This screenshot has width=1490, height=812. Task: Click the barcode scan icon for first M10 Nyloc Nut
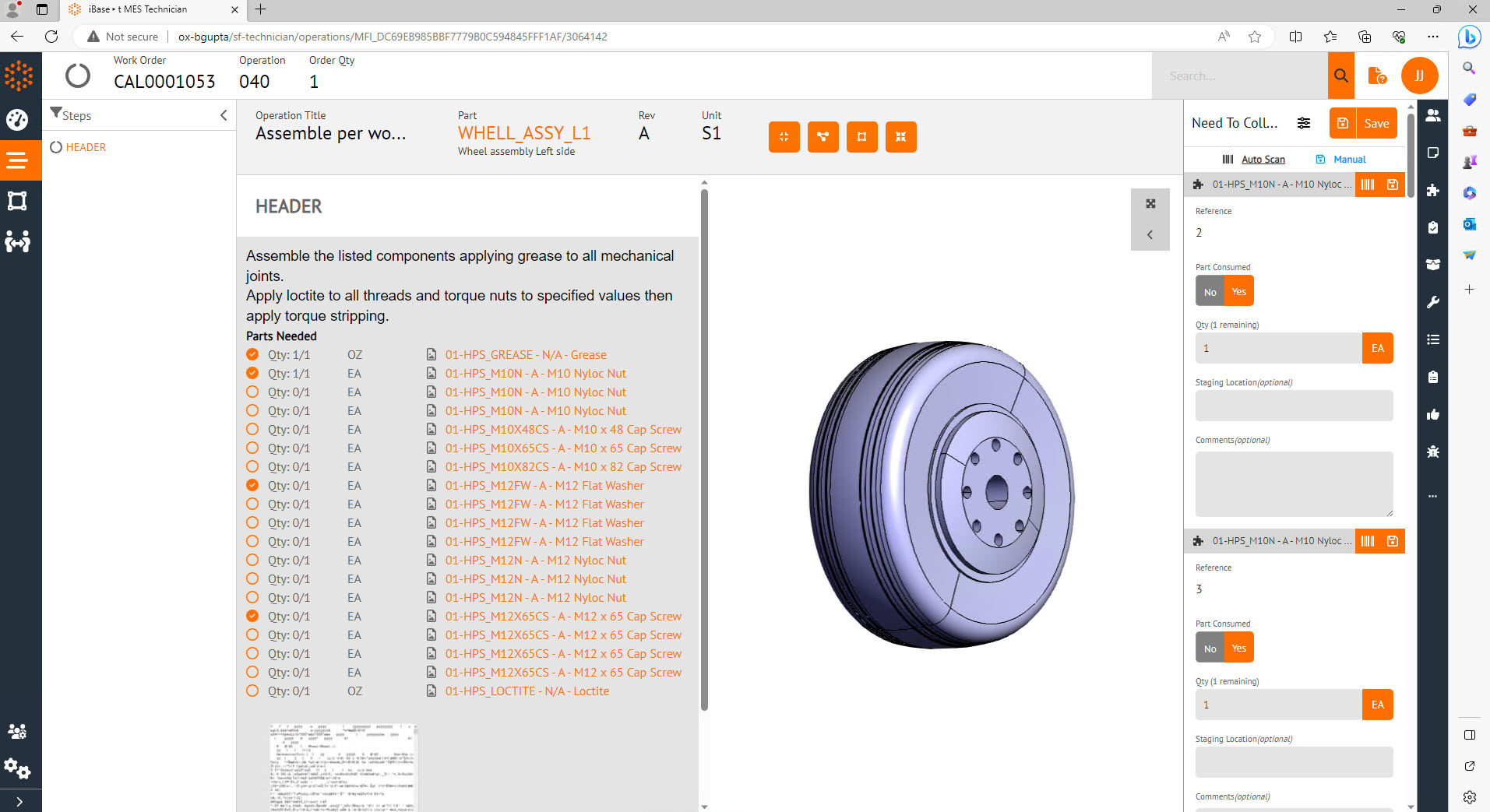1368,185
